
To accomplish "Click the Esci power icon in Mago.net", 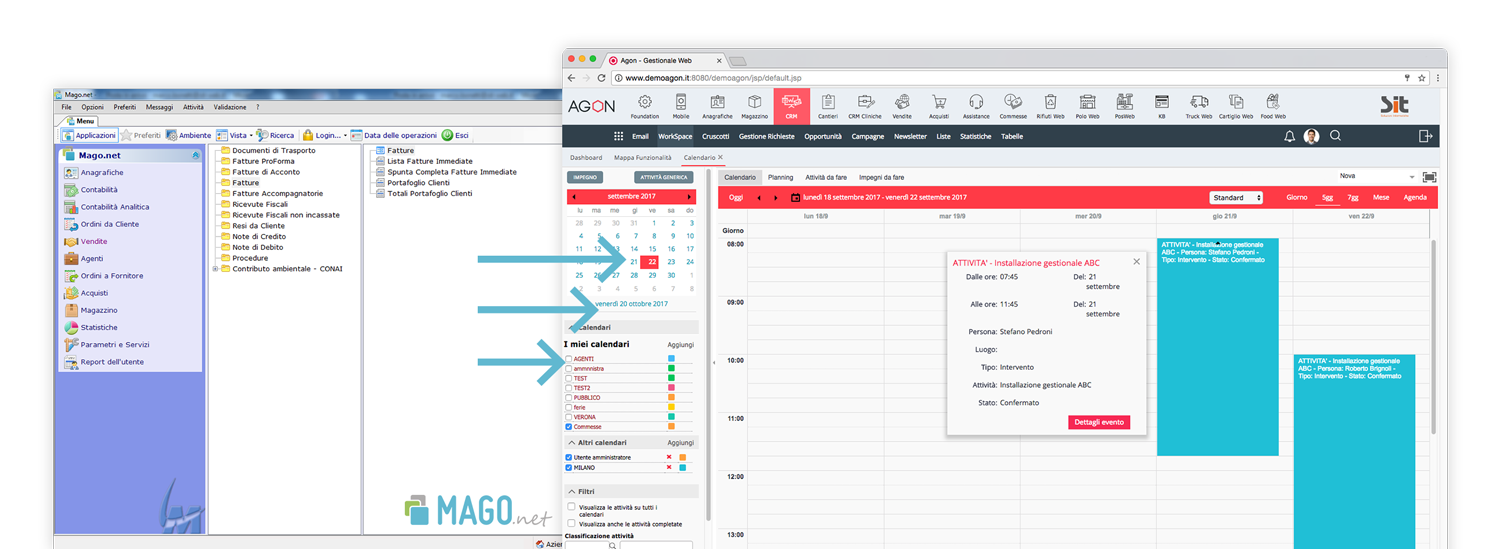I will click(448, 135).
